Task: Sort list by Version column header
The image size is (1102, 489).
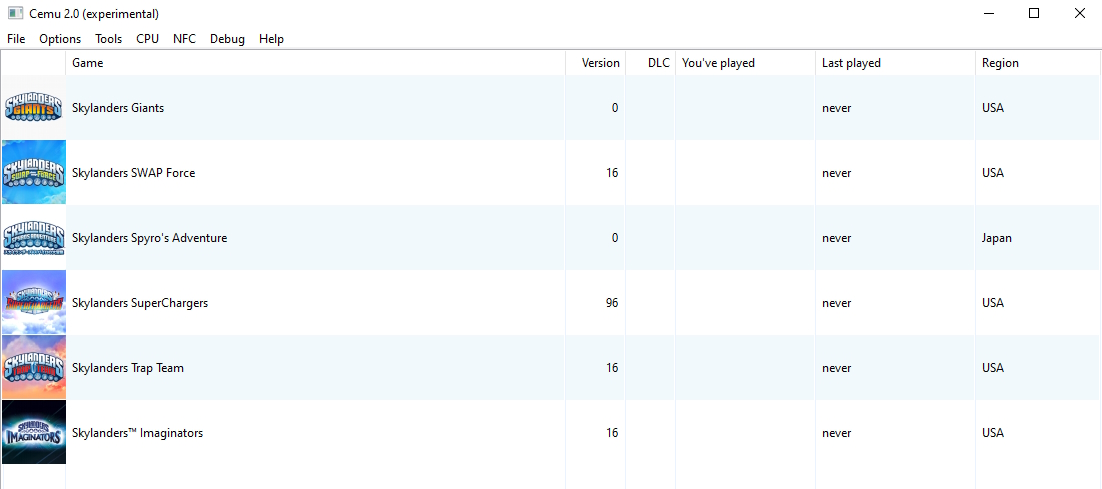Action: (595, 63)
